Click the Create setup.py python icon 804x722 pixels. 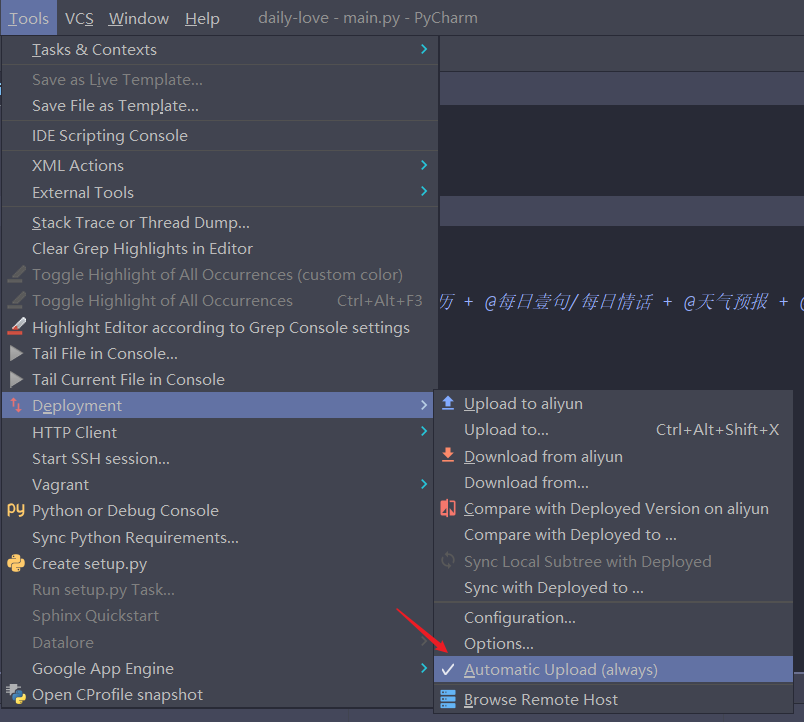click(x=16, y=563)
